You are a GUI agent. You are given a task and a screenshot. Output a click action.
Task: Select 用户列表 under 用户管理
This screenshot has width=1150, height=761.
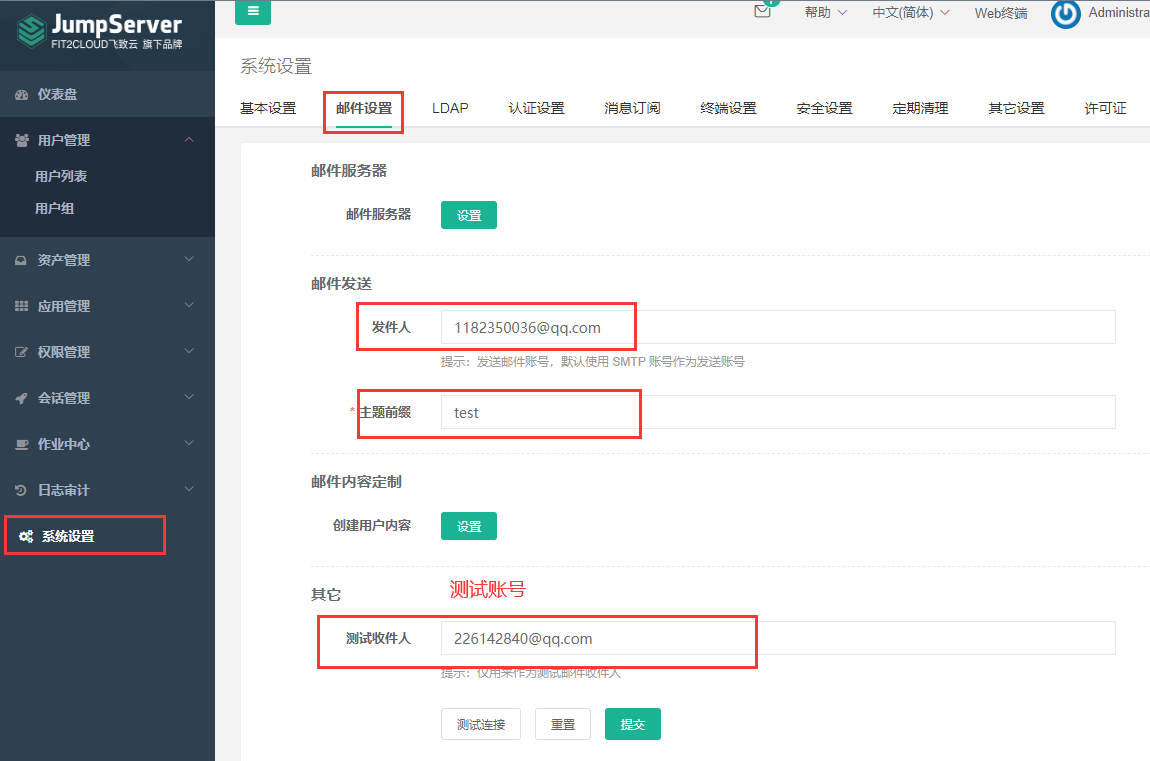63,175
